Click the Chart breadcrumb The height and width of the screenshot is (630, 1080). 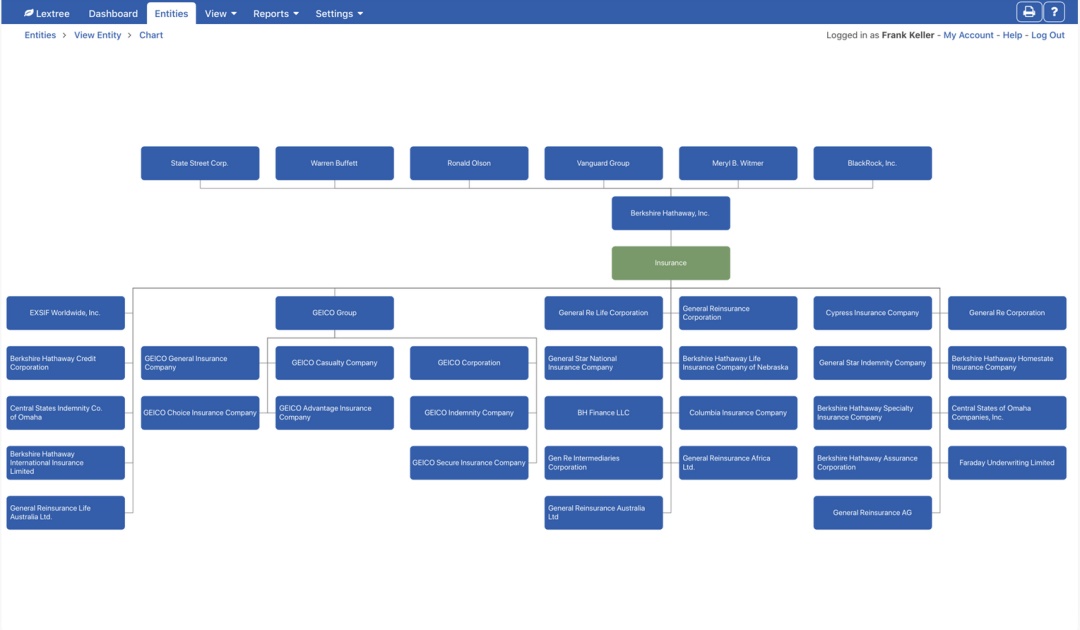(x=151, y=35)
